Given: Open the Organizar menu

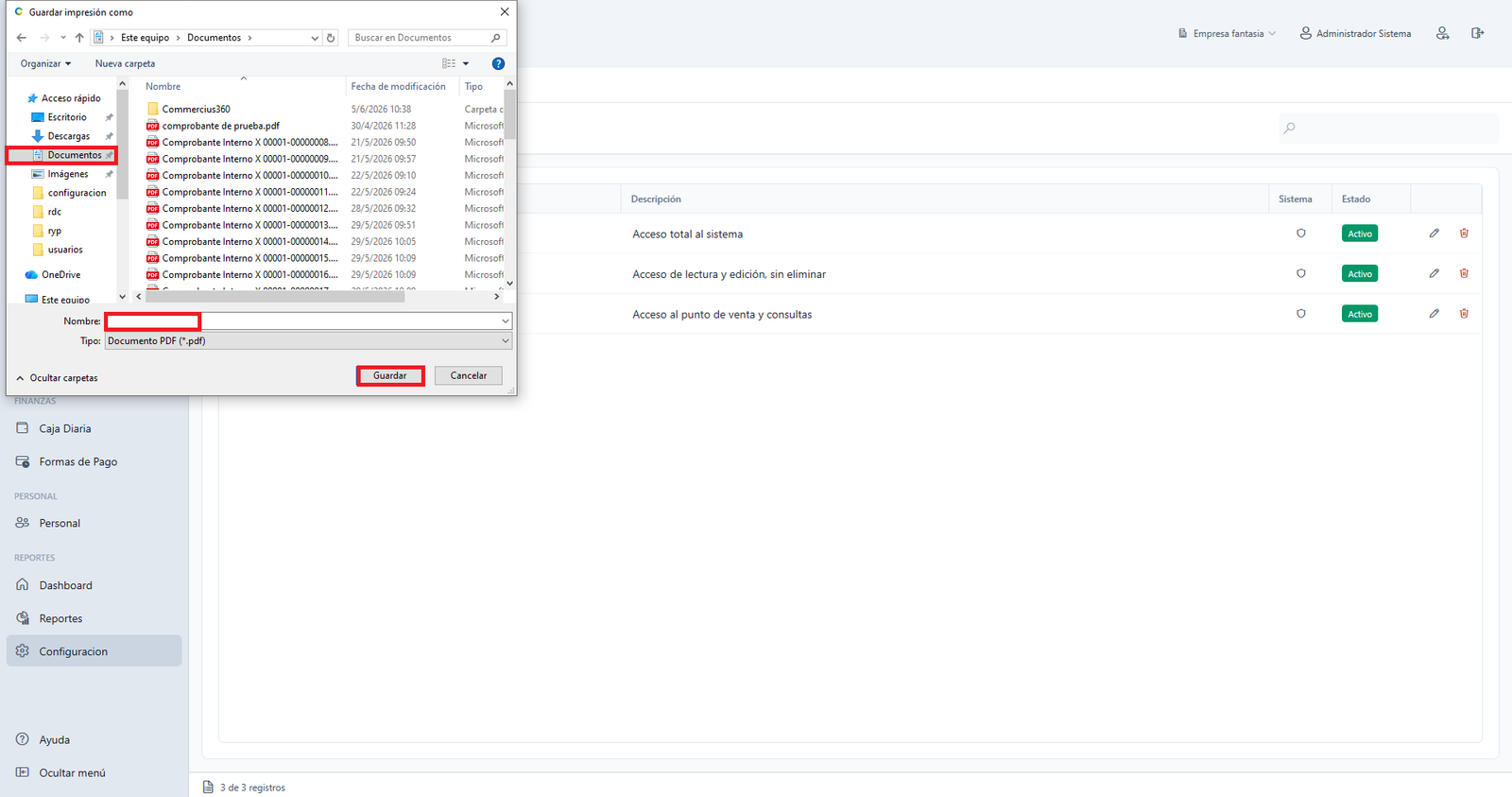Looking at the screenshot, I should click(45, 63).
